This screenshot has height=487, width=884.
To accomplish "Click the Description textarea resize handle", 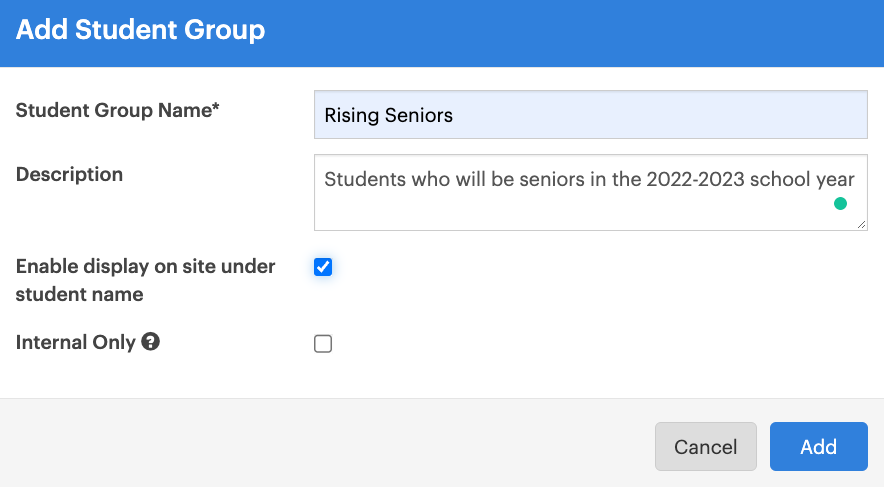I will point(861,224).
